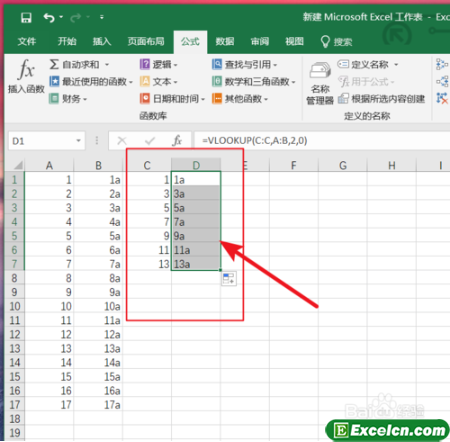Image resolution: width=450 pixels, height=442 pixels.
Task: Click 定义名称 button
Action: point(363,64)
